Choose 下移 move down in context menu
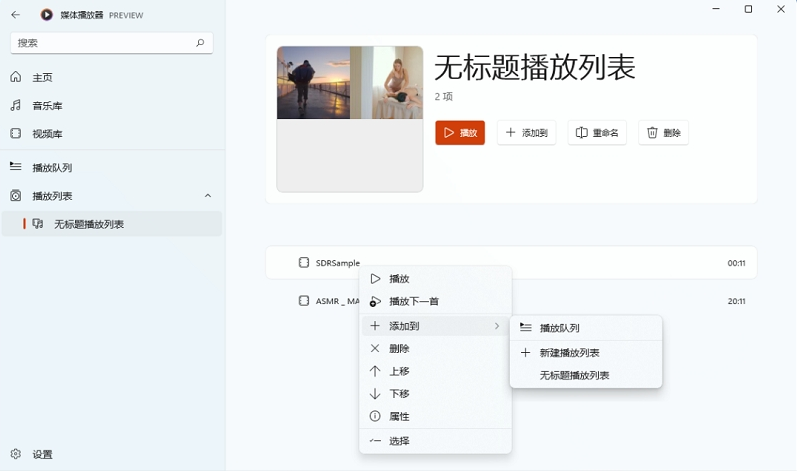797x471 pixels. click(435, 393)
